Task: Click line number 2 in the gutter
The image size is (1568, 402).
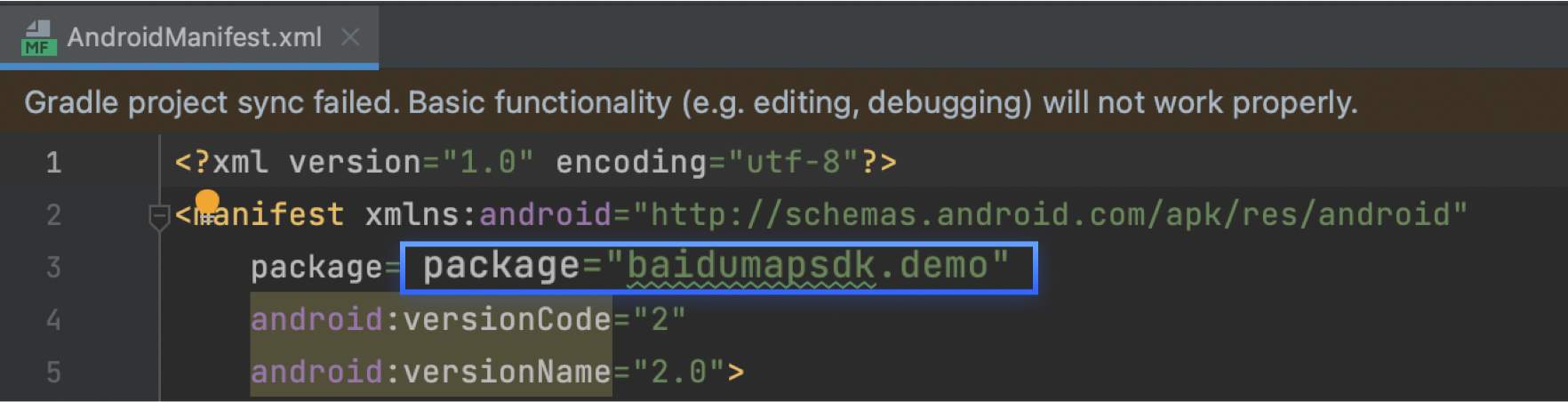Action: [x=53, y=215]
